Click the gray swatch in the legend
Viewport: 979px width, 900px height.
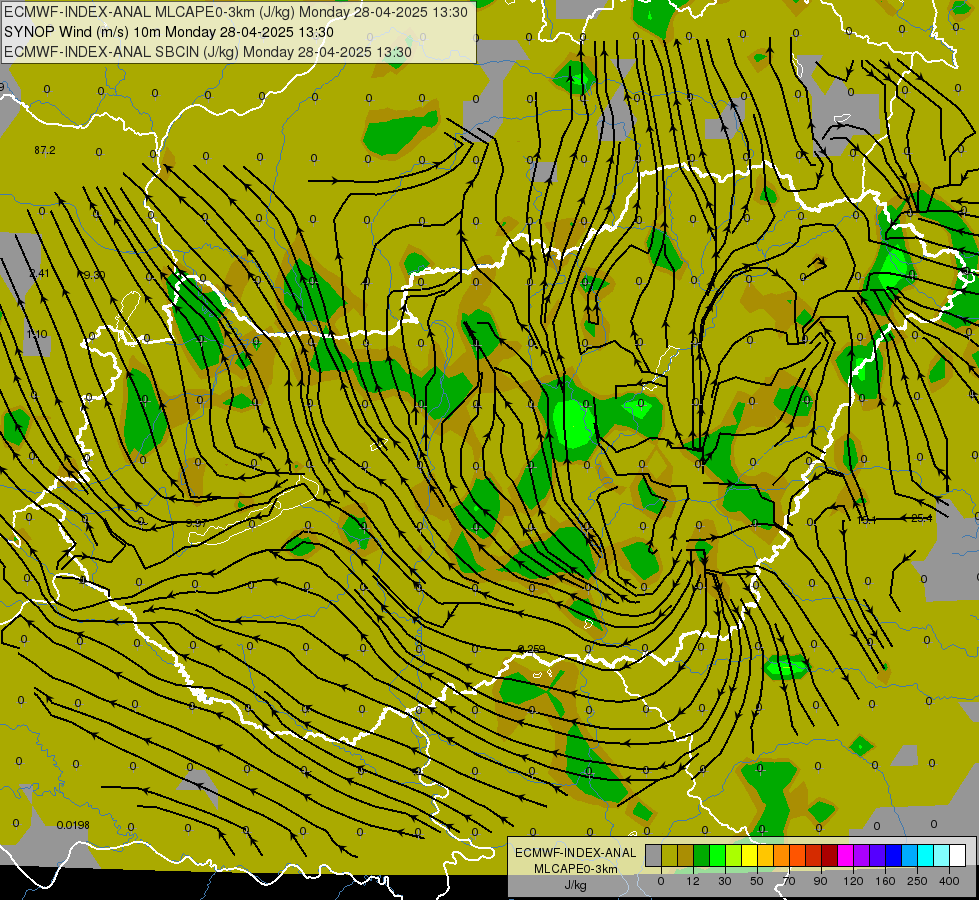(654, 856)
